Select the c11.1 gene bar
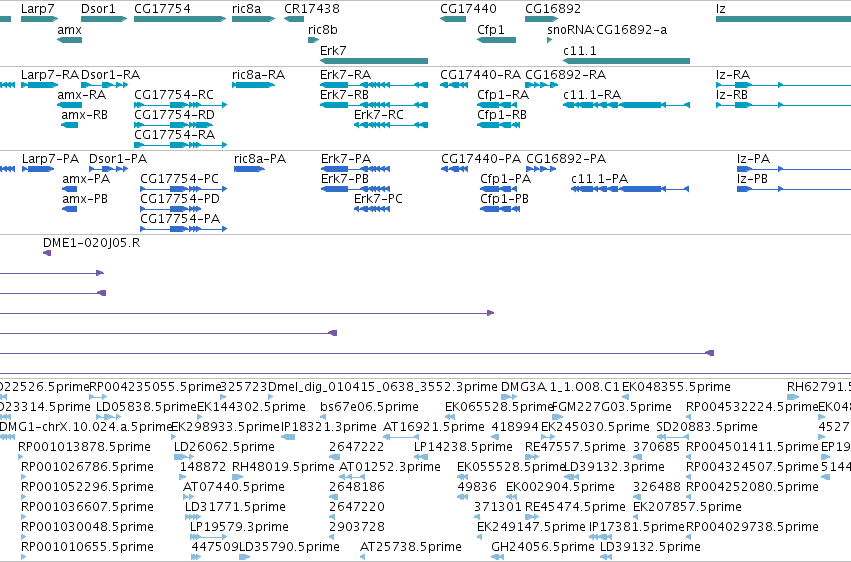The width and height of the screenshot is (851, 562). point(626,61)
